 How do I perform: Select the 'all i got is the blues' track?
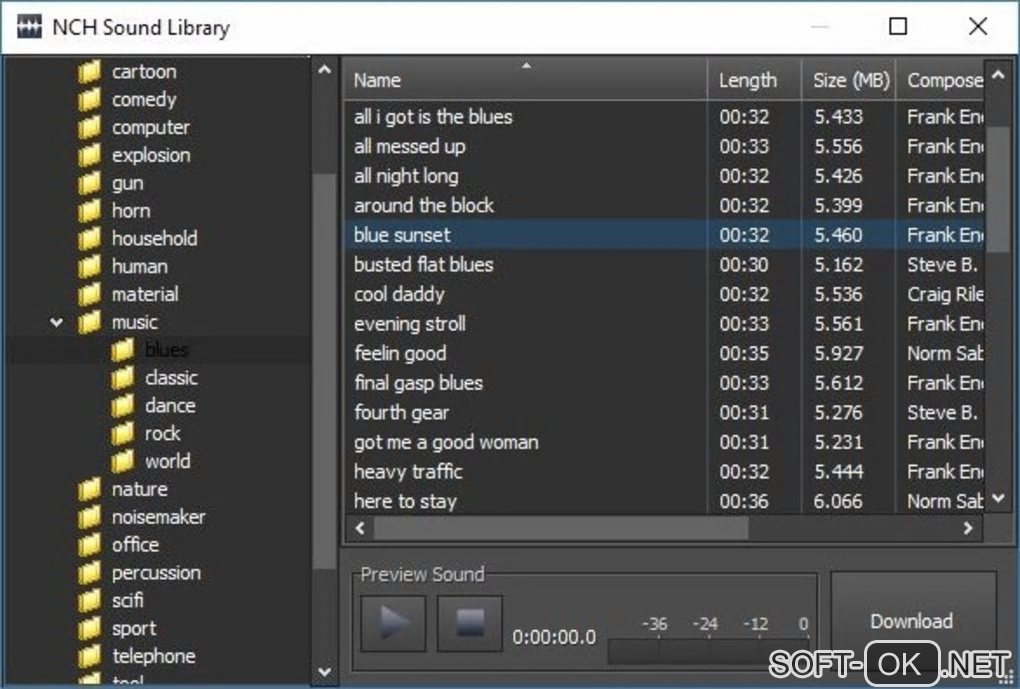664,117
